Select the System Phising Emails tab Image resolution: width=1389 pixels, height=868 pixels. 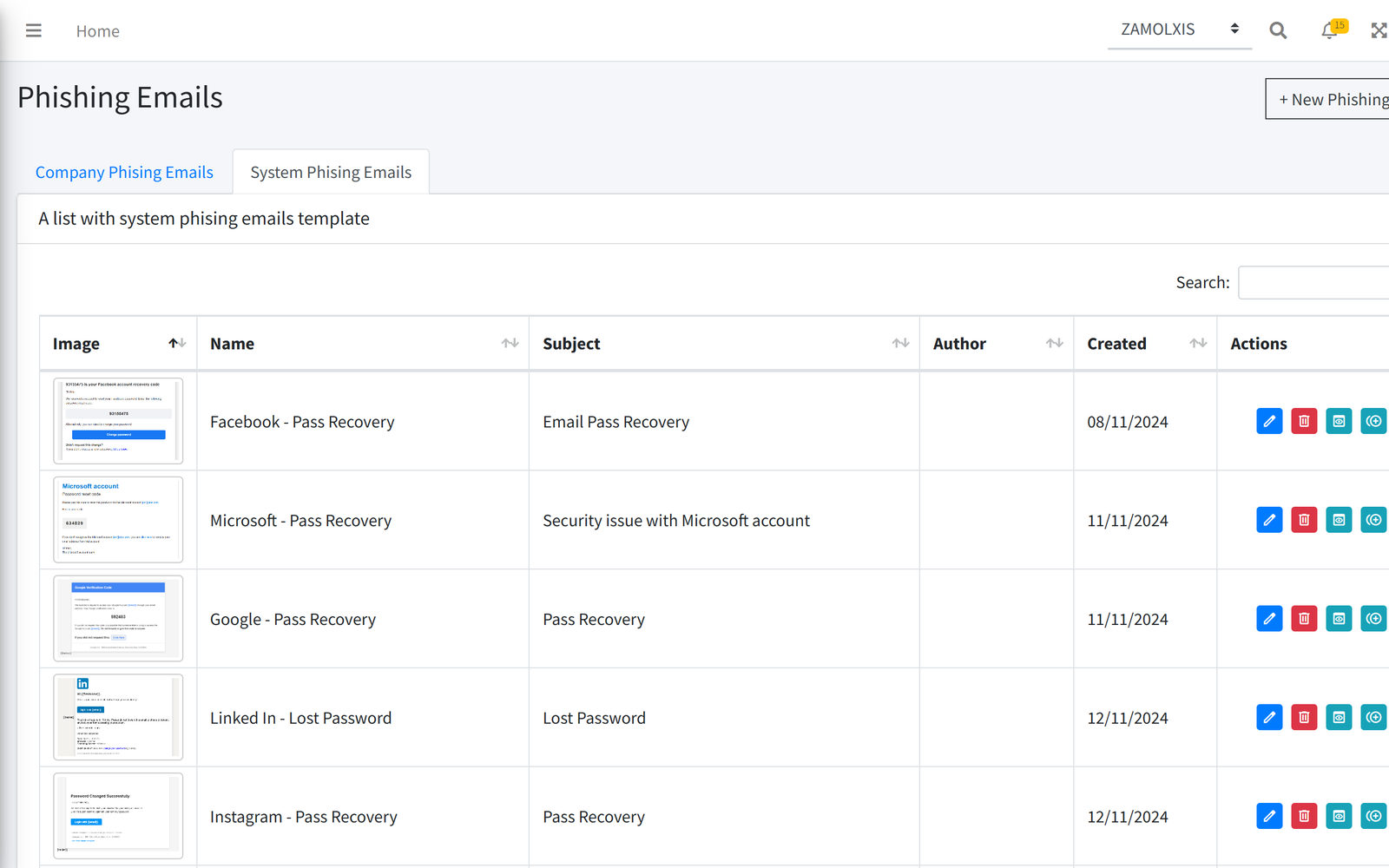click(x=331, y=172)
